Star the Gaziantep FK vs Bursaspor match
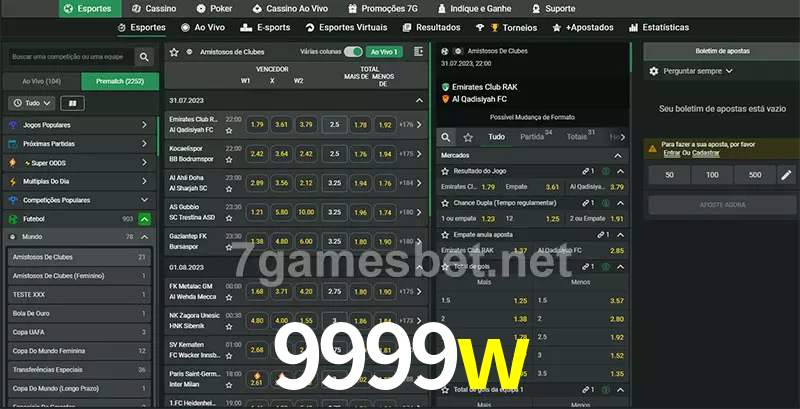Image resolution: width=800 pixels, height=409 pixels. (x=229, y=247)
